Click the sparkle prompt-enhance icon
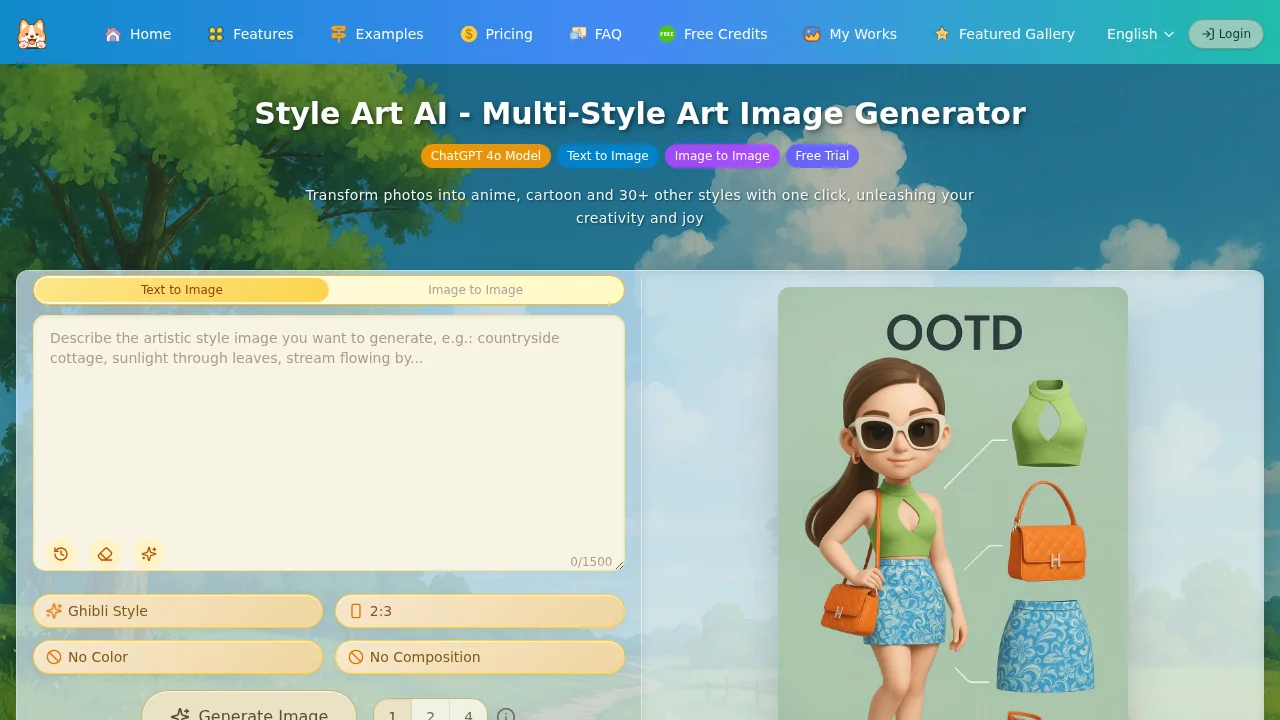Image resolution: width=1280 pixels, height=720 pixels. (149, 554)
